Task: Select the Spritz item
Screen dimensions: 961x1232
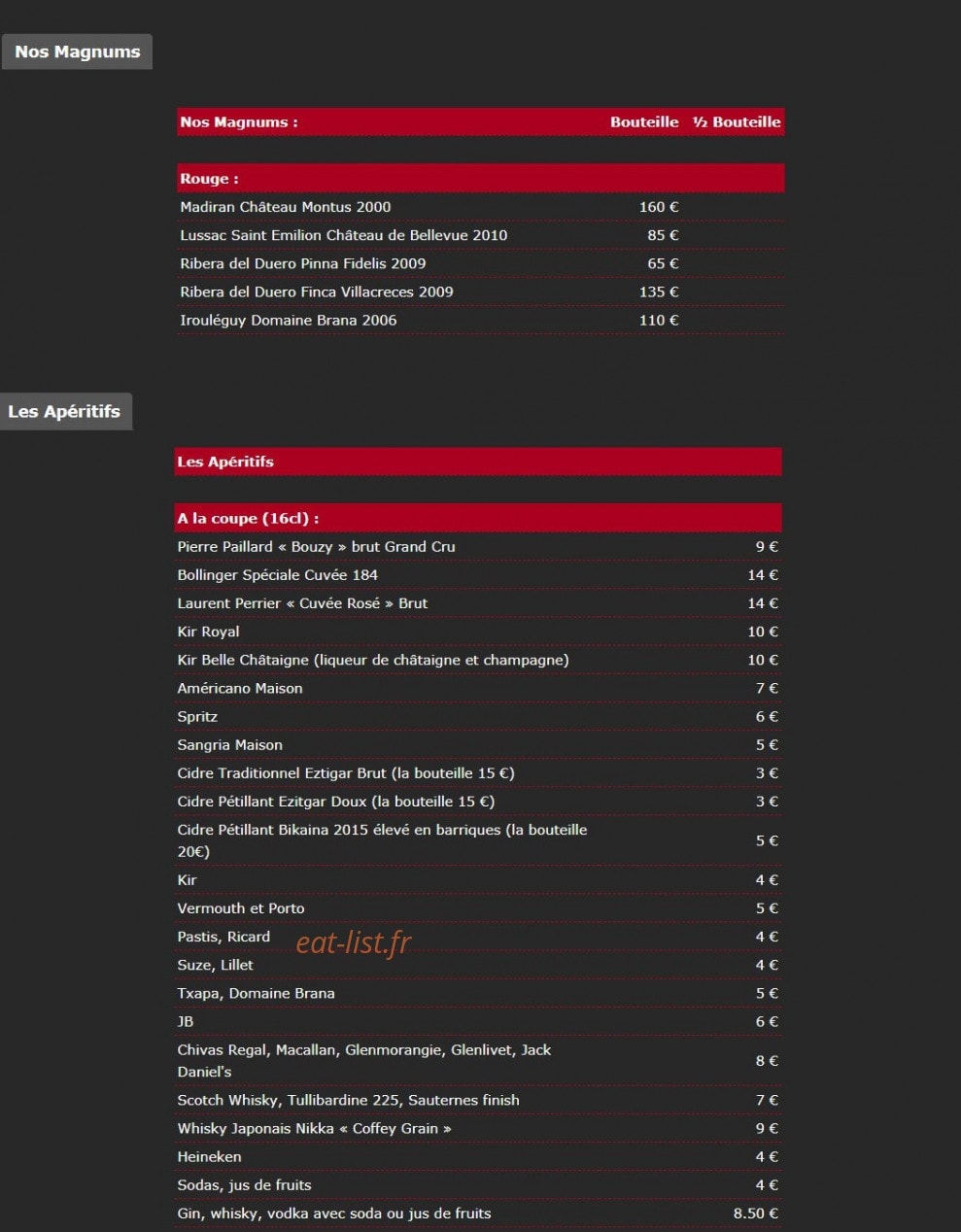Action: click(197, 716)
